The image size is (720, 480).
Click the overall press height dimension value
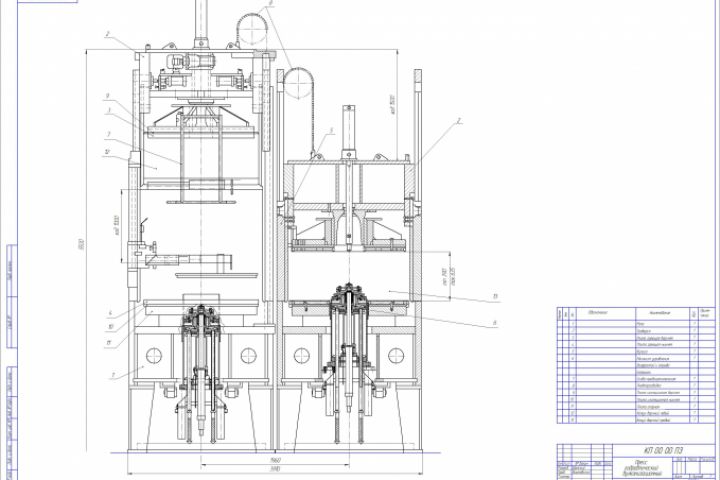pyautogui.click(x=82, y=244)
